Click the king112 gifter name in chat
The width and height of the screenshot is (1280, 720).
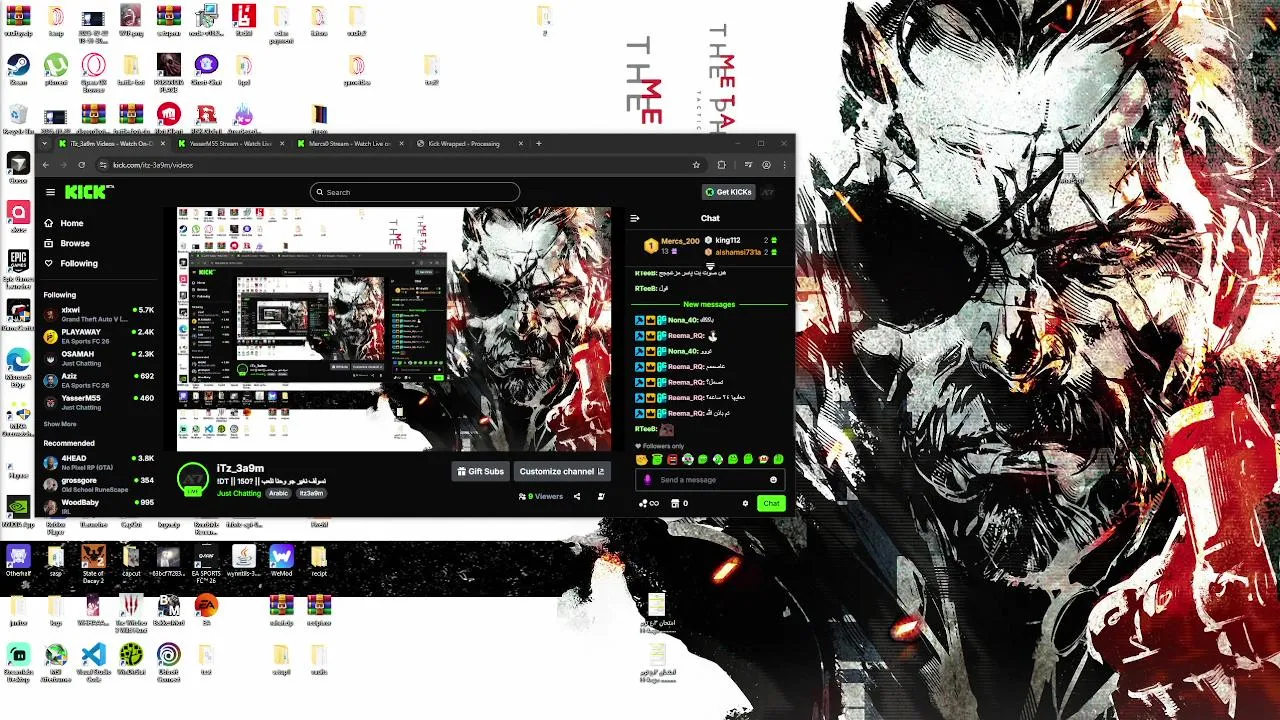[728, 240]
